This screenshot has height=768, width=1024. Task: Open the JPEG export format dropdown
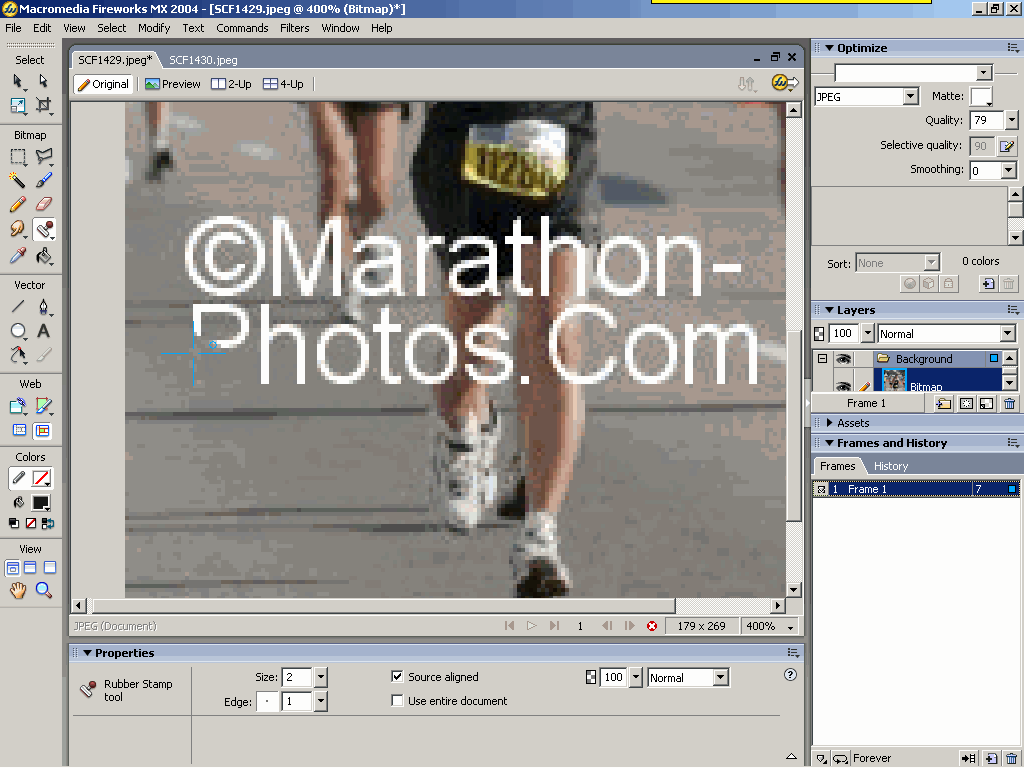pos(910,97)
